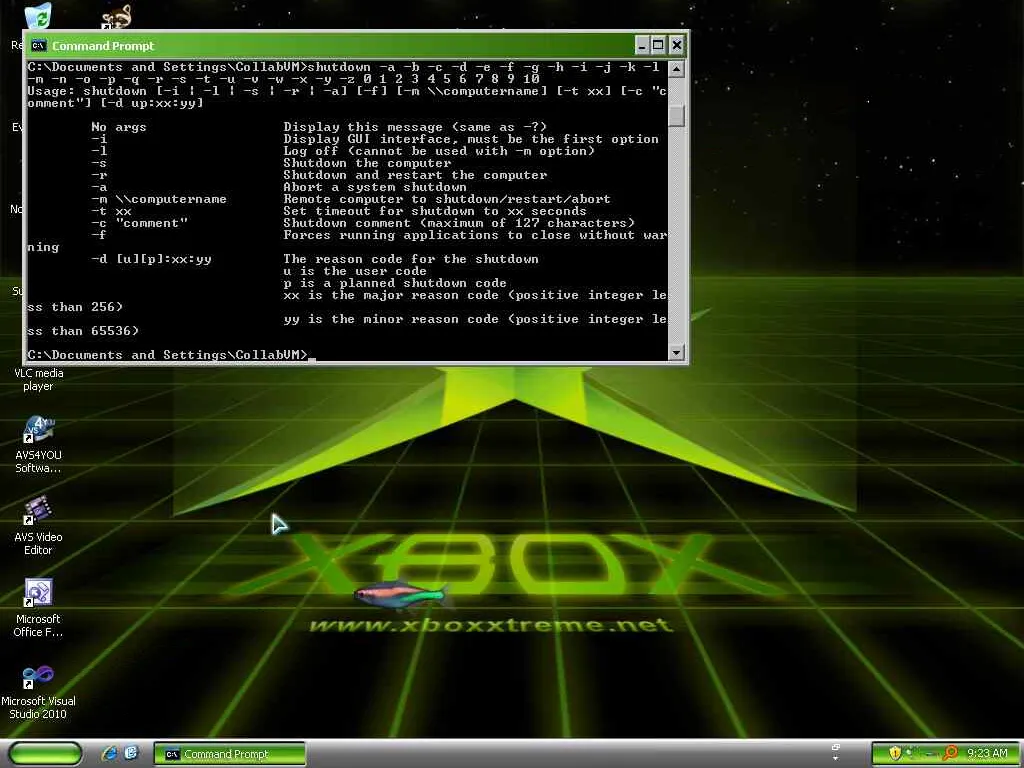This screenshot has width=1024, height=768.
Task: Click the Command Prompt vertical scrollbar thumb
Action: click(x=676, y=115)
